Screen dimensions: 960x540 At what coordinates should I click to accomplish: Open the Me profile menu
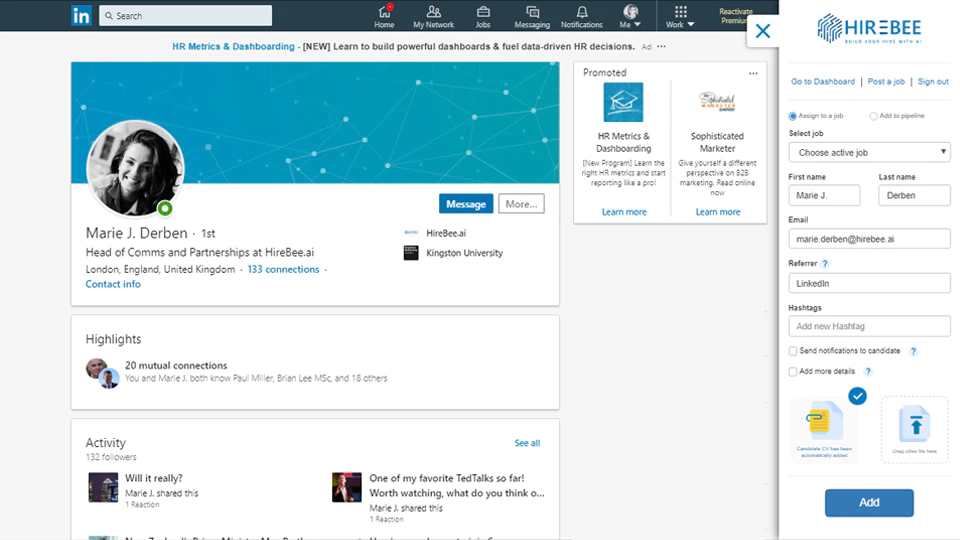630,17
